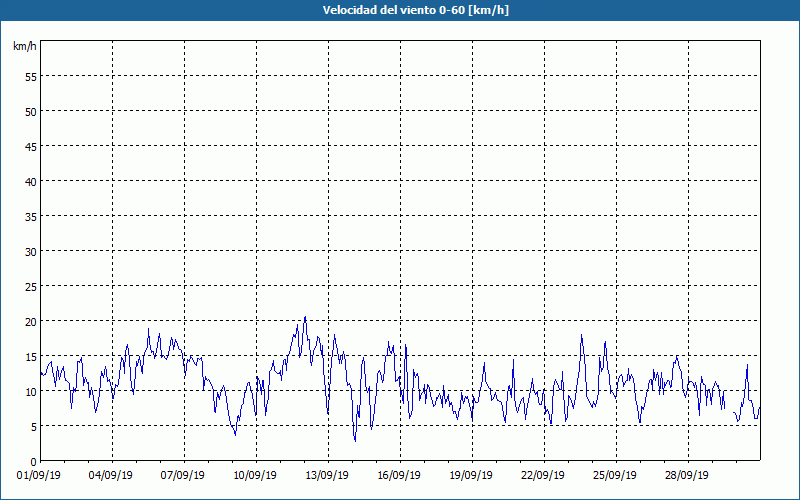Click the '25/09/19' date label

(615, 476)
